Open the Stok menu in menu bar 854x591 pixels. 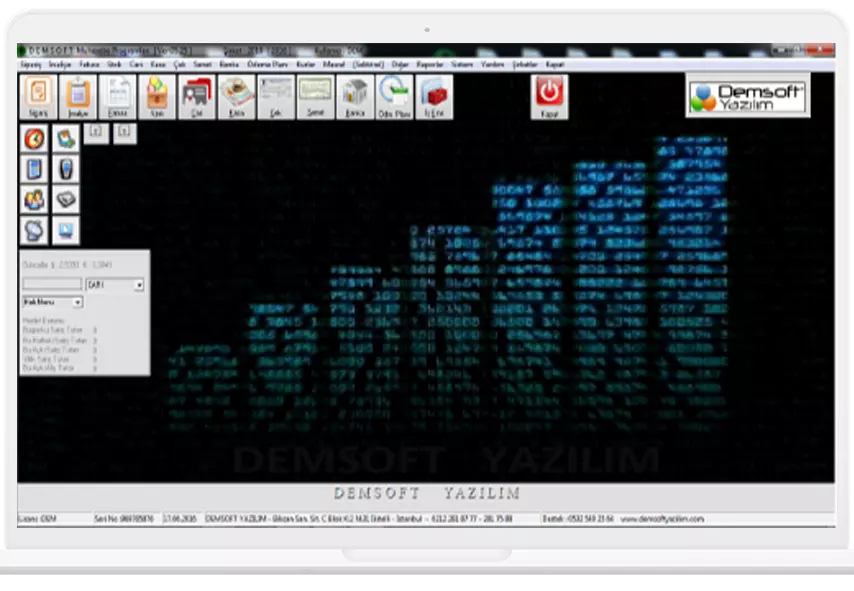[x=114, y=63]
